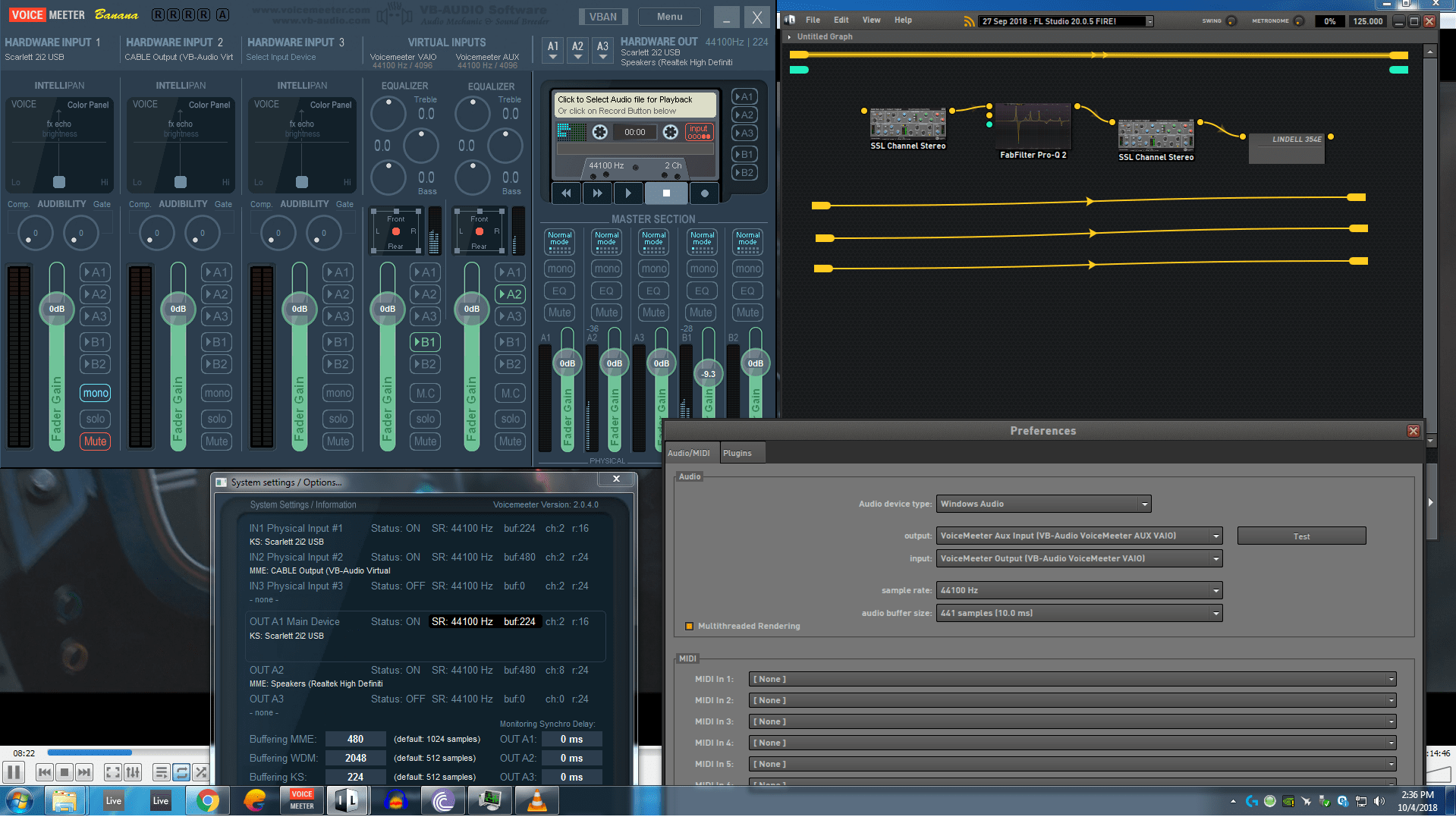
Task: Toggle M.C on Voicemeeter VAIO strip
Action: coord(426,393)
